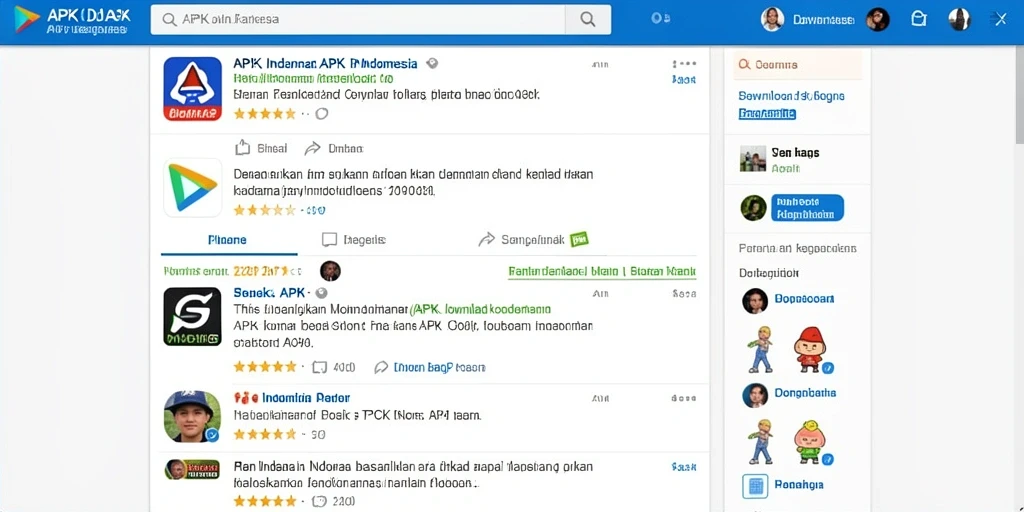1024x512 pixels.
Task: Click verified badge beside Senek APK title
Action: coord(321,293)
